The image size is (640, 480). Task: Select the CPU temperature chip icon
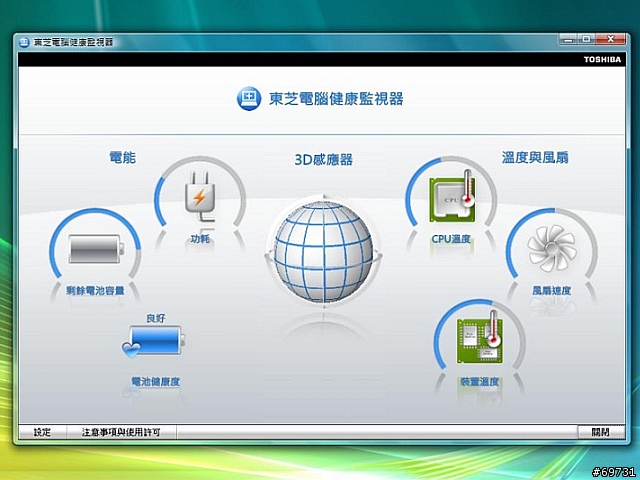[x=452, y=197]
